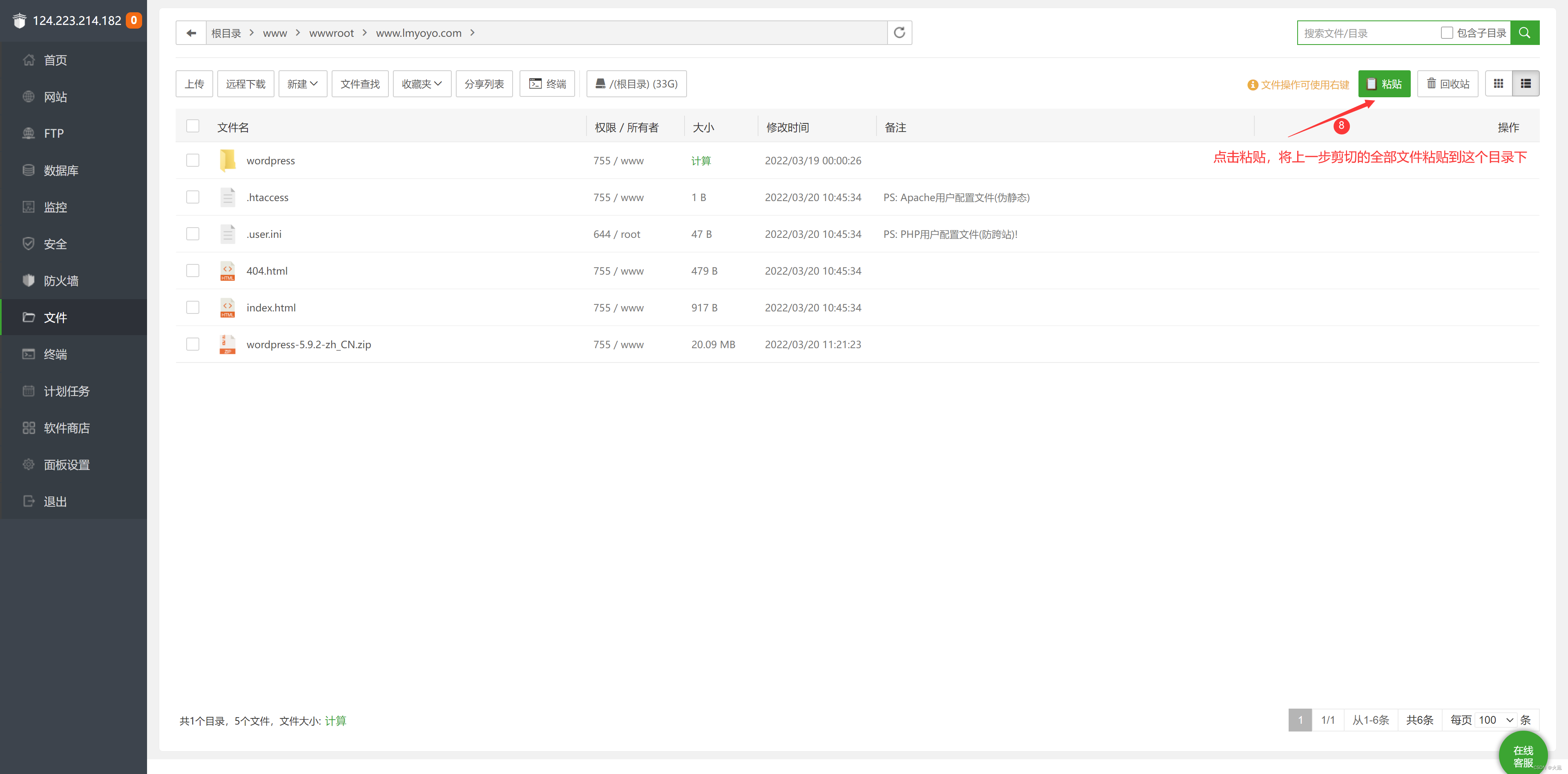The image size is (1568, 774).
Task: Expand chevron after www in path
Action: click(298, 33)
